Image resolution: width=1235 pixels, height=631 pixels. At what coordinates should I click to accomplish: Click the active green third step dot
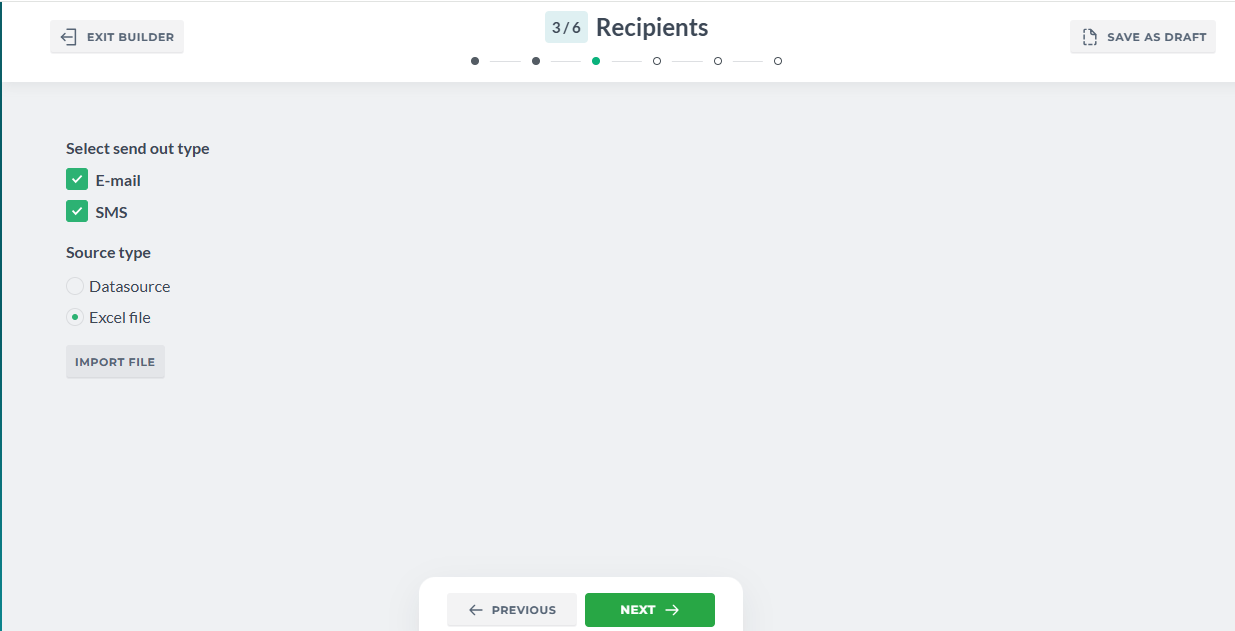tap(596, 61)
